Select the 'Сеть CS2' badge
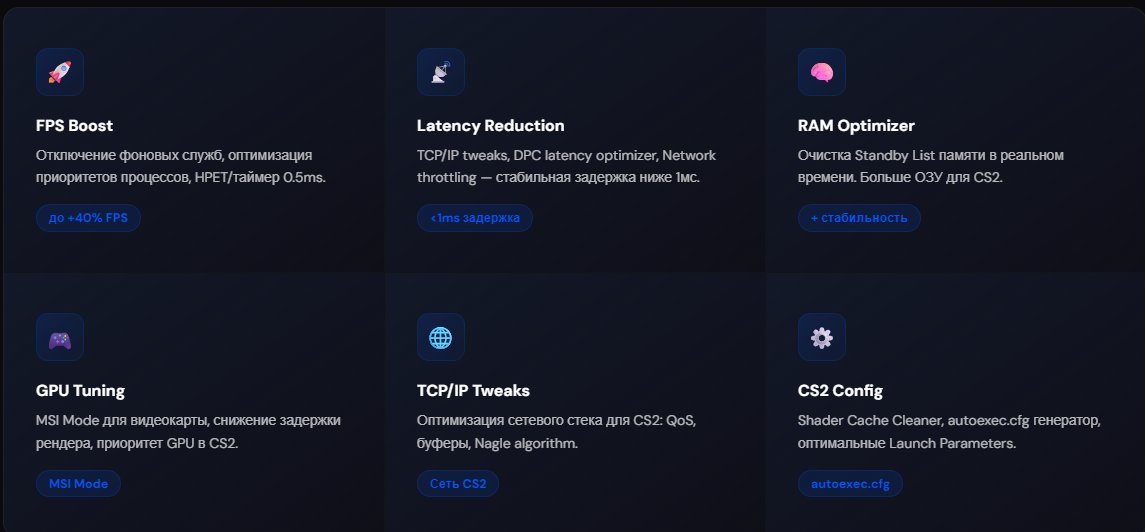This screenshot has height=532, width=1145. (458, 484)
